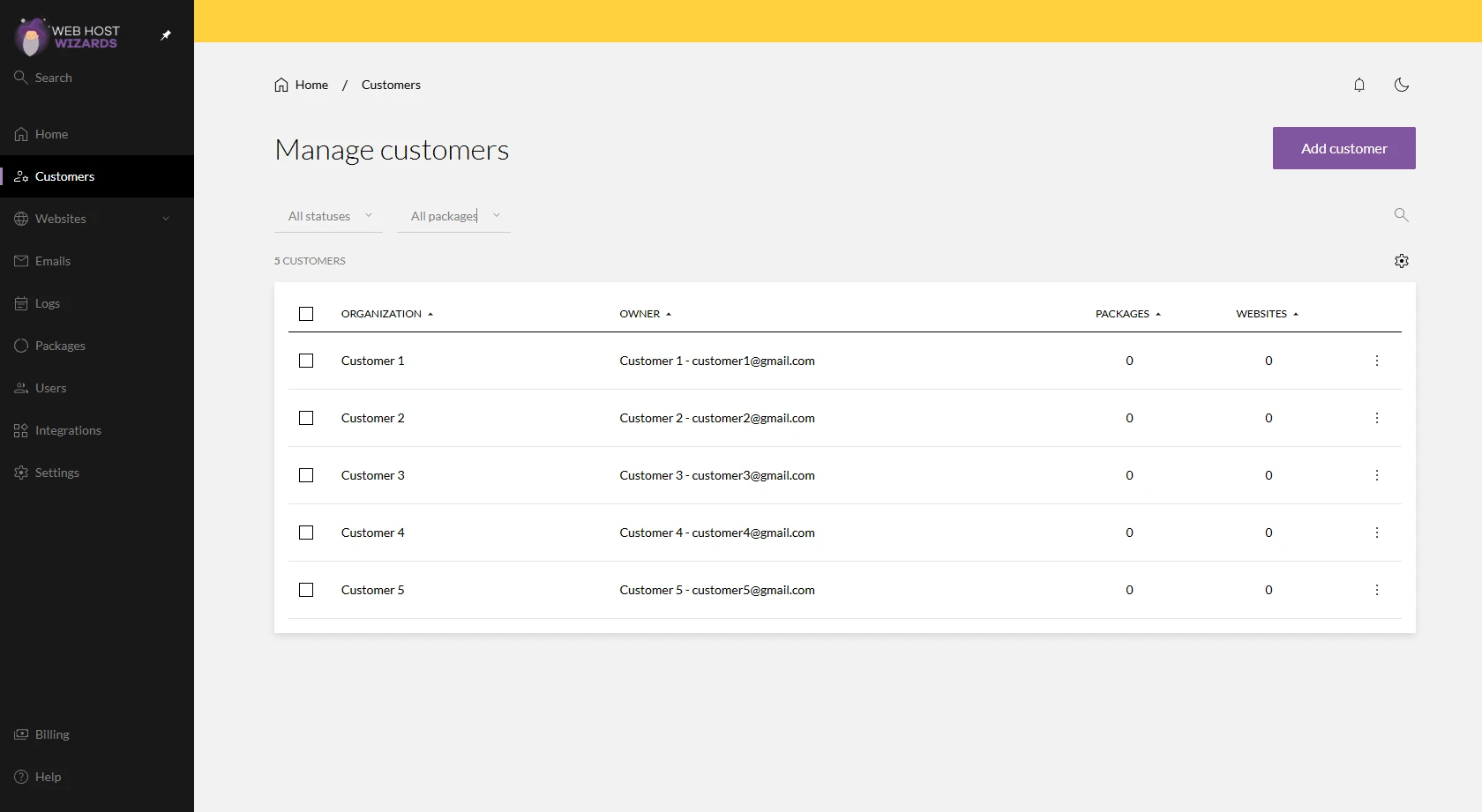Check the Customer 2 row checkbox
The width and height of the screenshot is (1482, 812).
coord(306,418)
